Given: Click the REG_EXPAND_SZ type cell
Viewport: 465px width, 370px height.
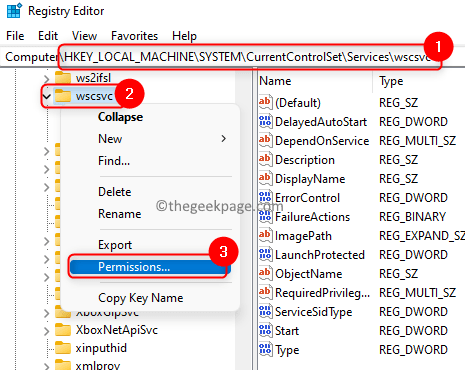Looking at the screenshot, I should [422, 236].
